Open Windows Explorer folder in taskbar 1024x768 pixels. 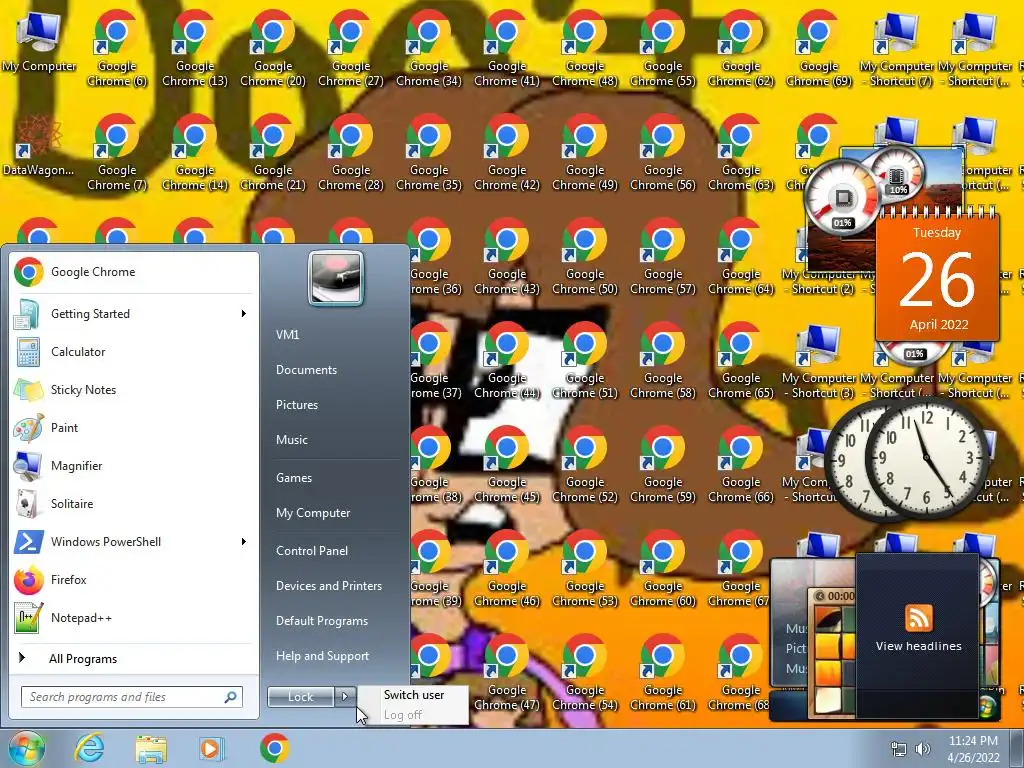151,748
